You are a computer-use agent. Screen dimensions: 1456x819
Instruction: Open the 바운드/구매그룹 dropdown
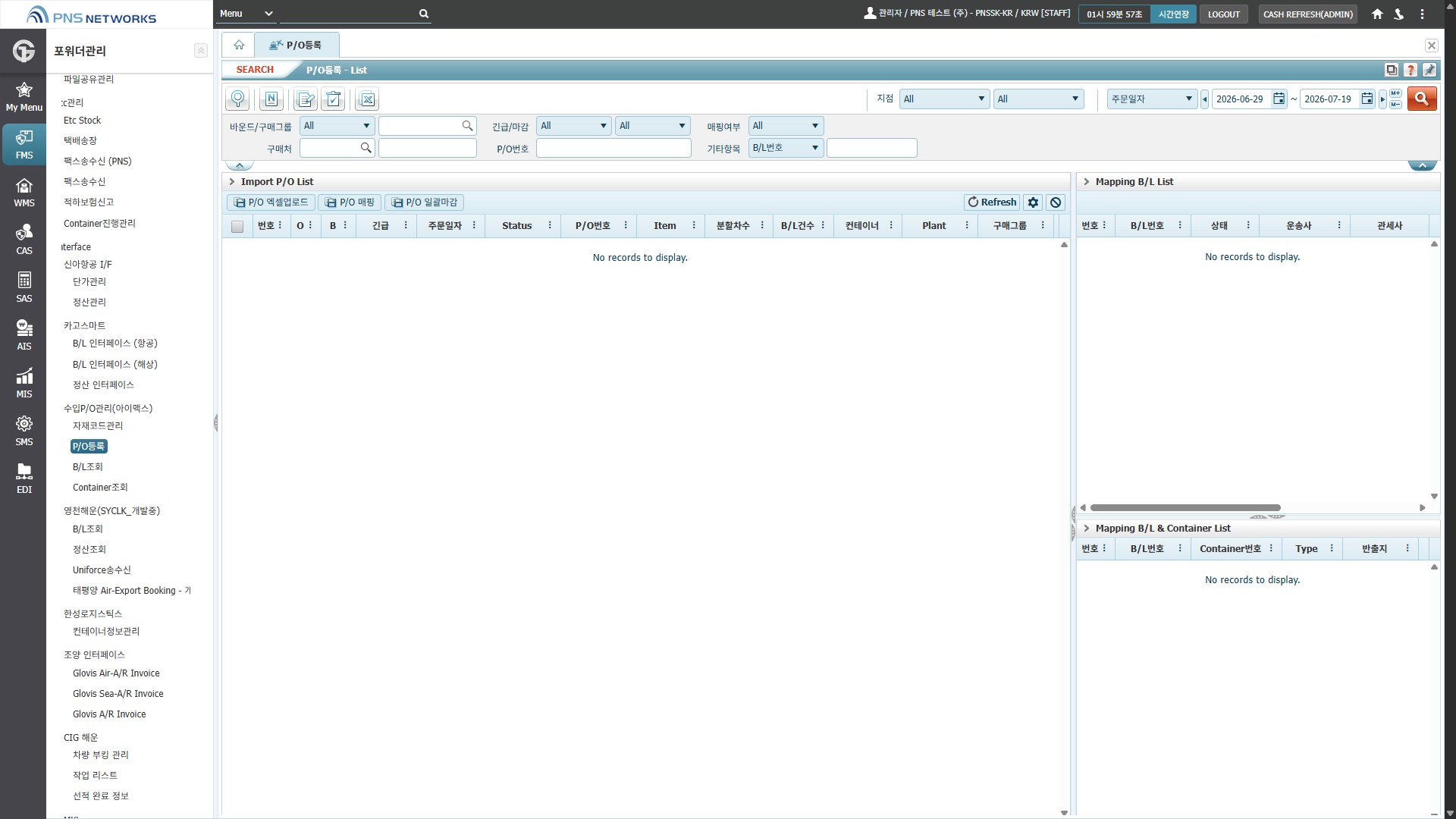tap(337, 126)
